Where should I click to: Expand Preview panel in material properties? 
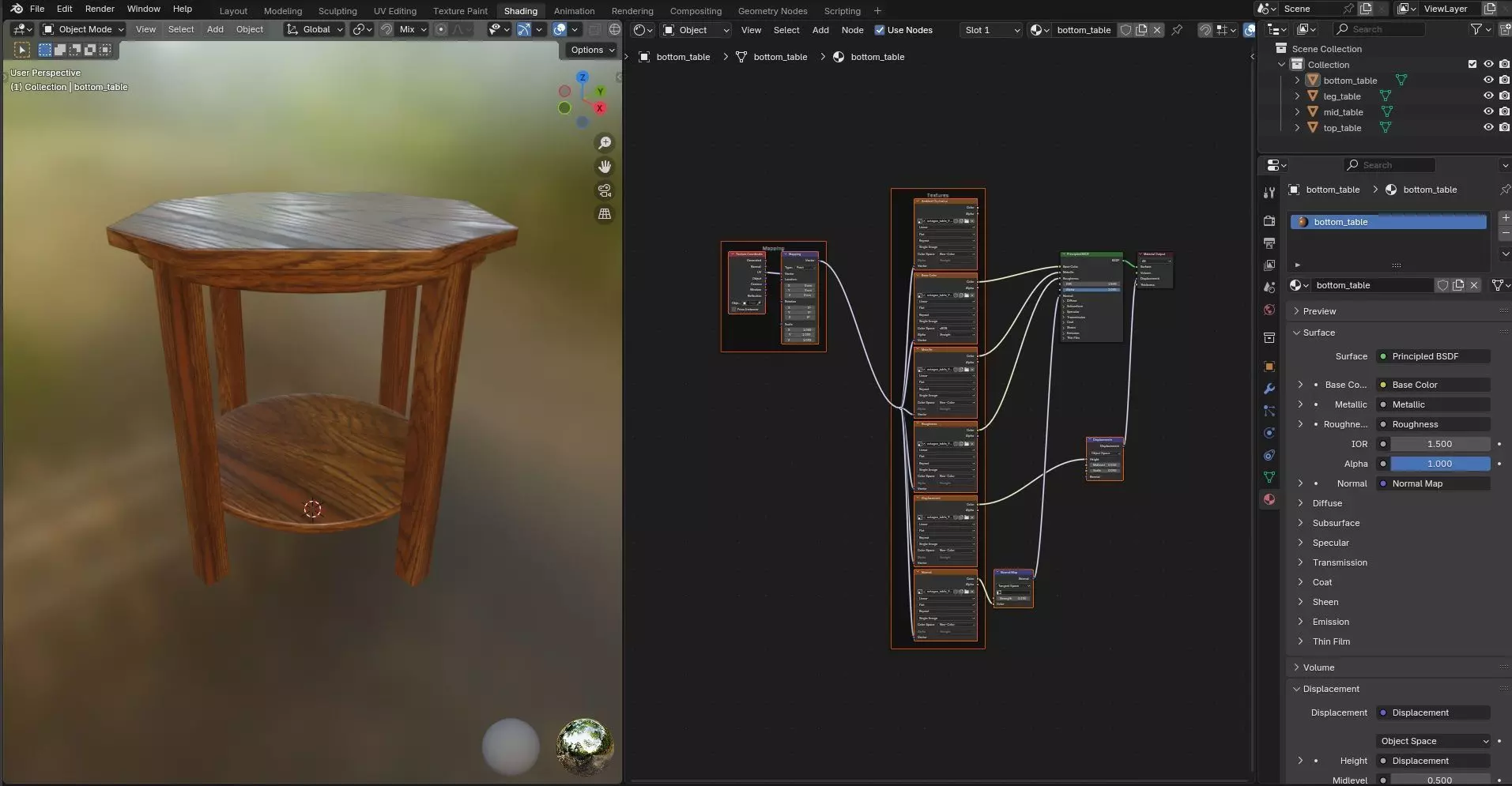point(1319,311)
